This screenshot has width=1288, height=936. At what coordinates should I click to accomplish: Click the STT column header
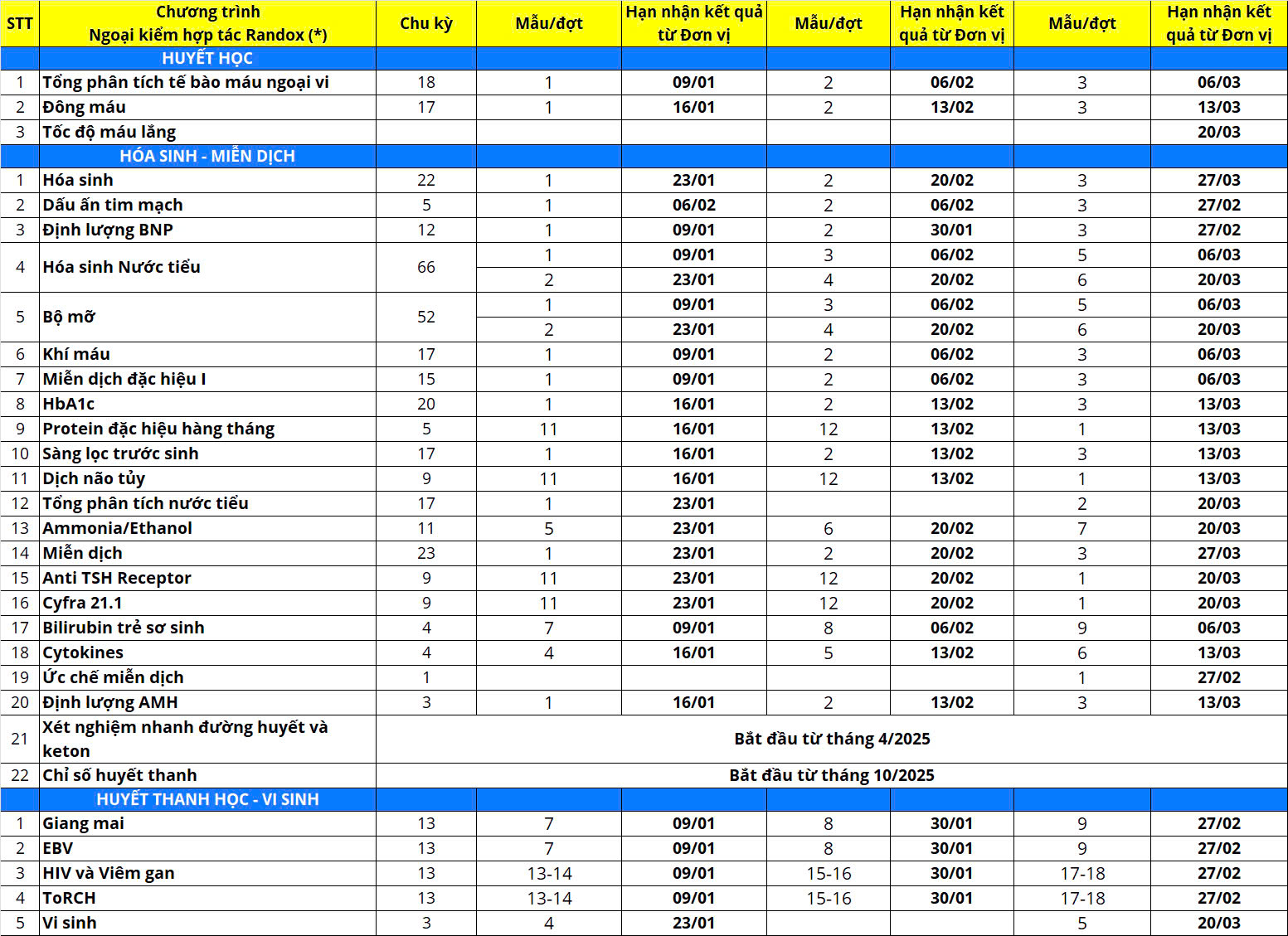pos(20,23)
